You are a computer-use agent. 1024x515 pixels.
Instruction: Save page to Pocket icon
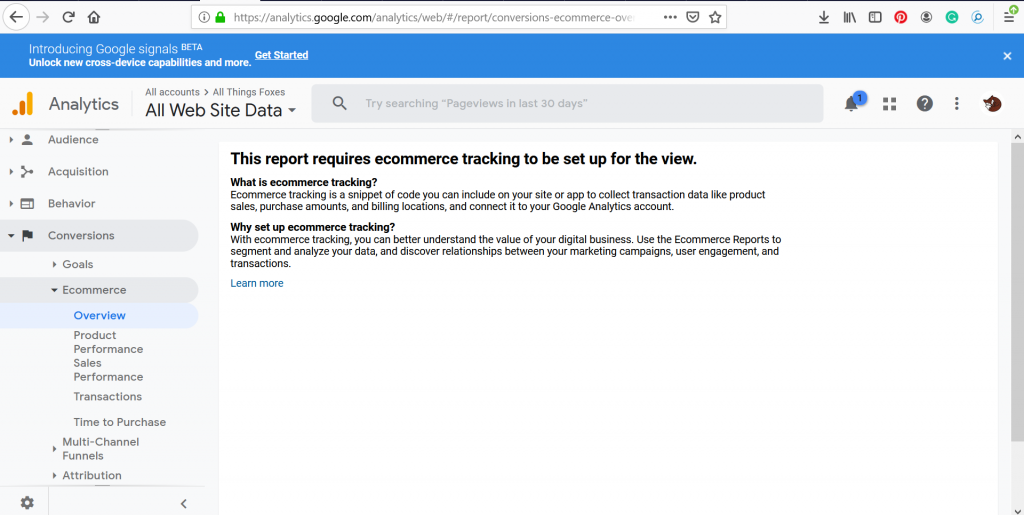[693, 18]
